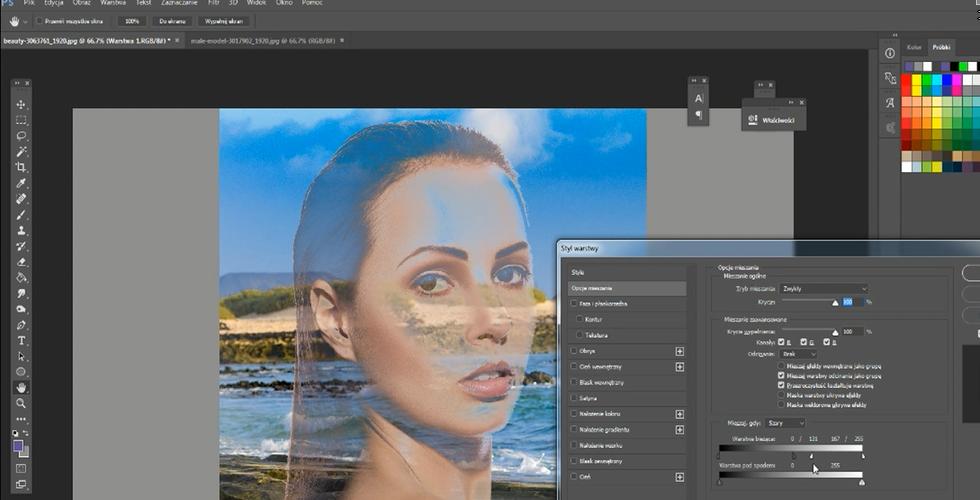Image resolution: width=980 pixels, height=500 pixels.
Task: Select the Smudge tool
Action: (x=21, y=293)
